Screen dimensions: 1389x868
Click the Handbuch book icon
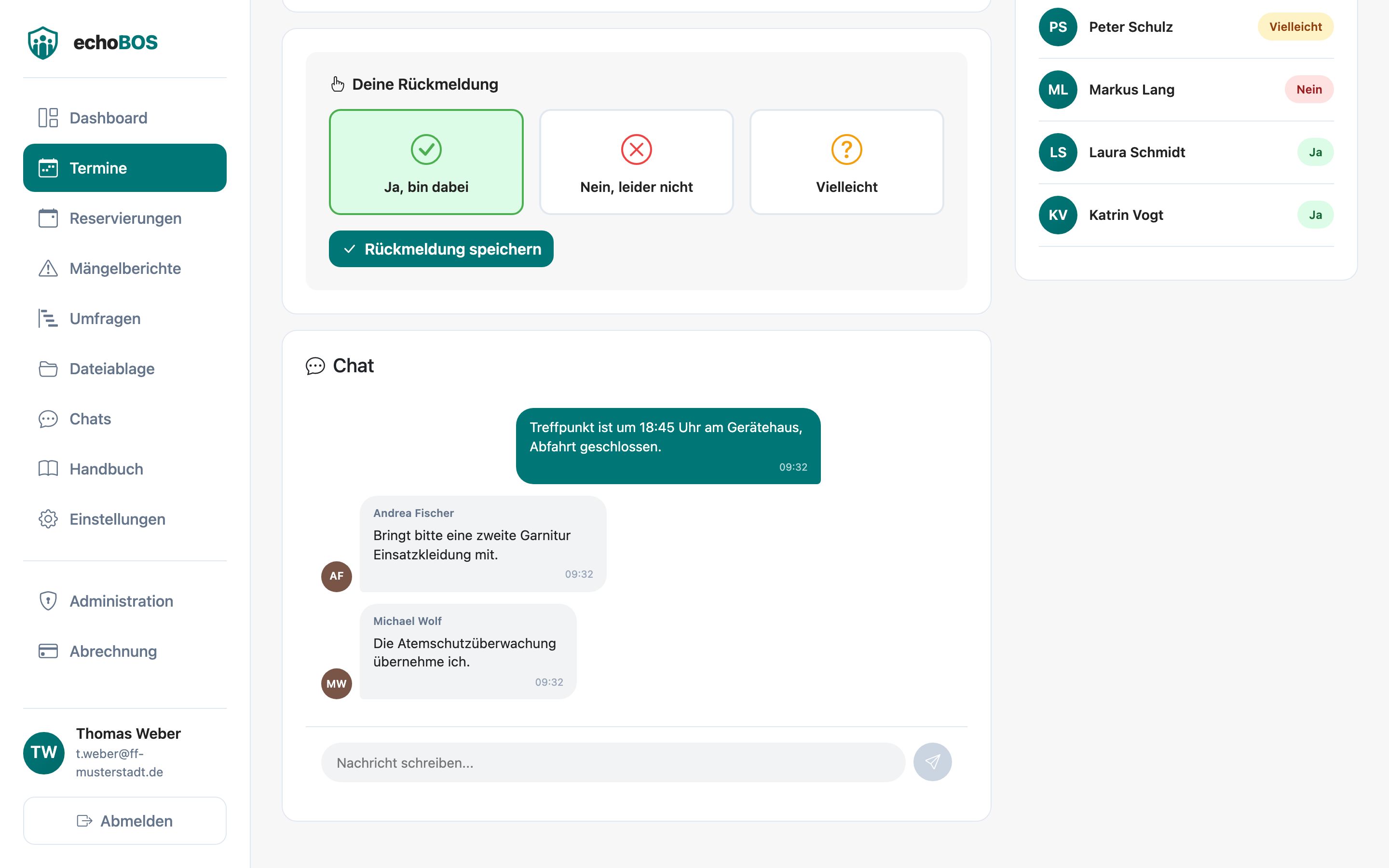48,468
